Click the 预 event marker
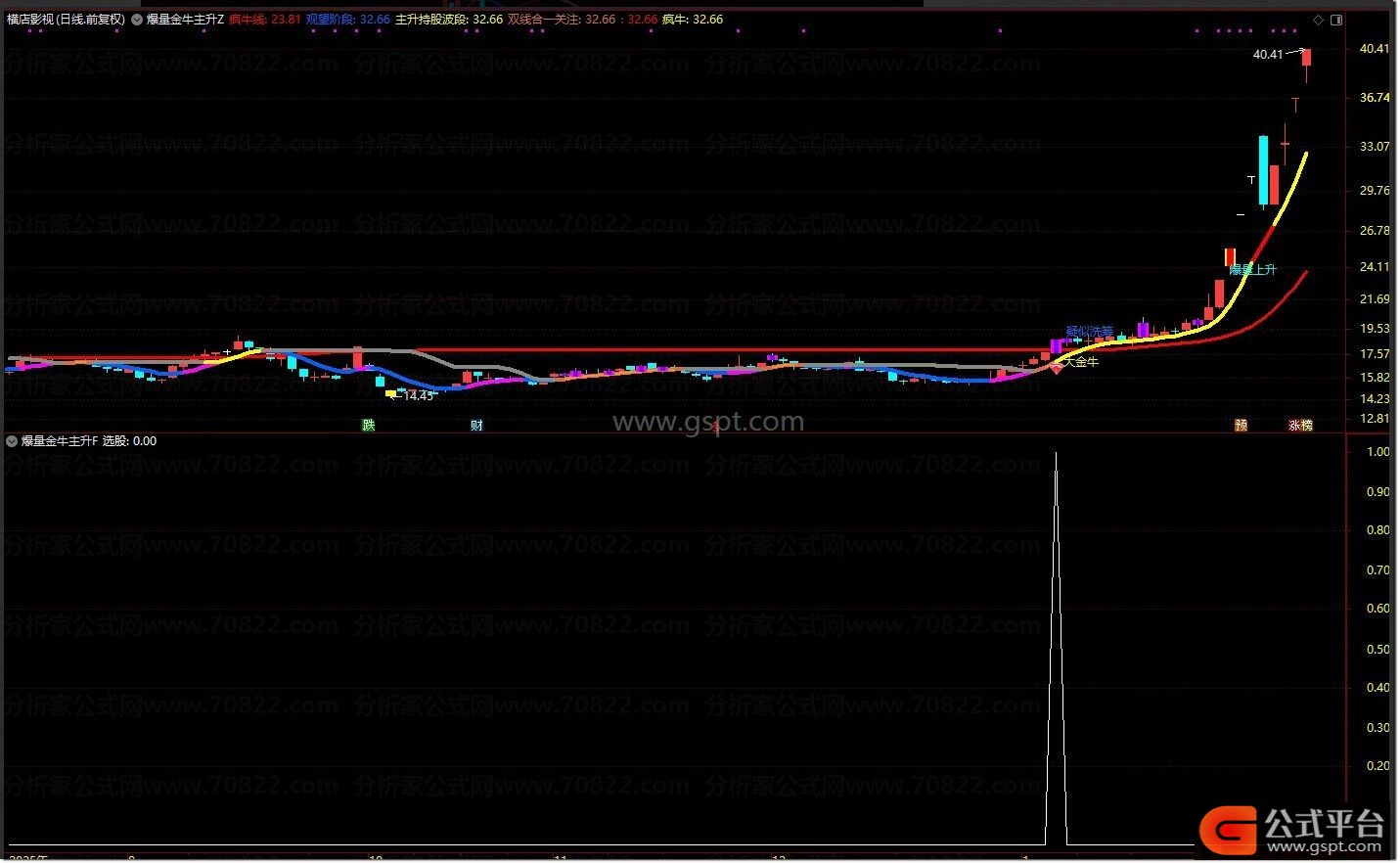 click(x=1241, y=425)
